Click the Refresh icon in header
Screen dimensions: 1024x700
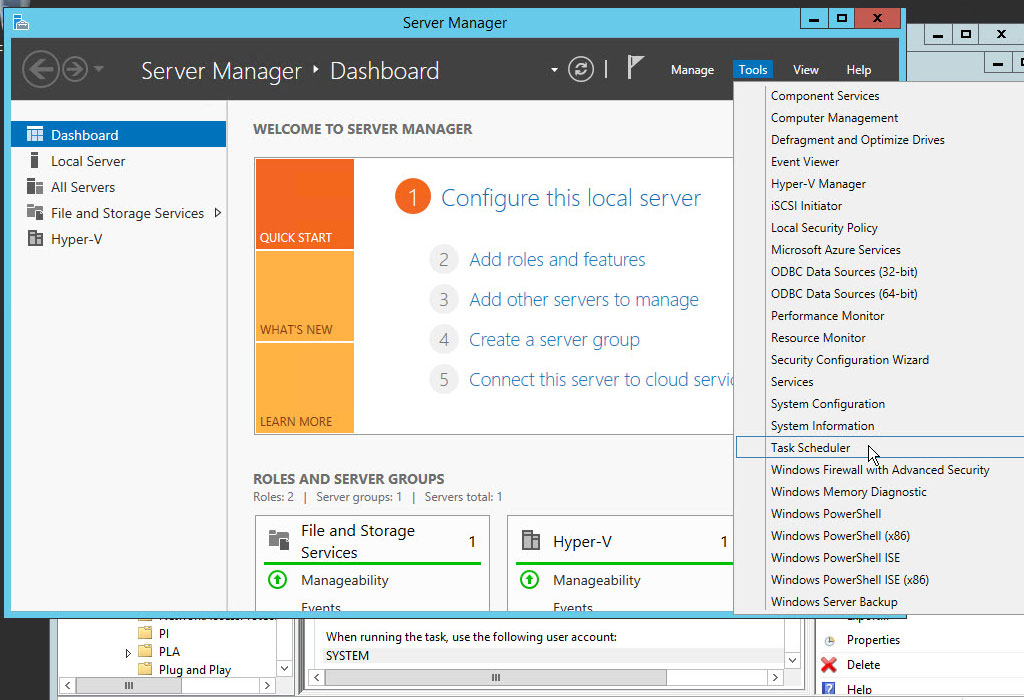tap(581, 69)
